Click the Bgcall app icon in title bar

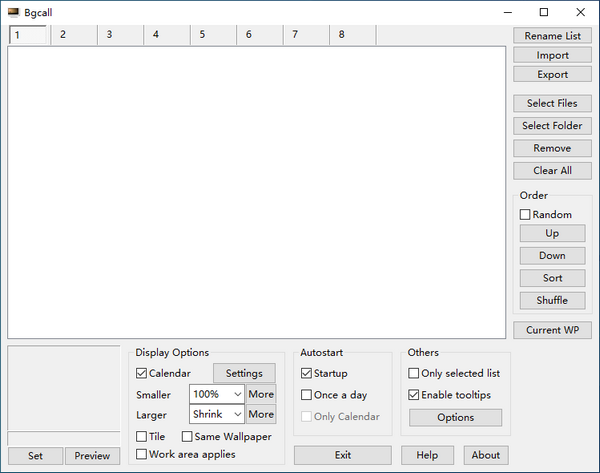point(13,12)
